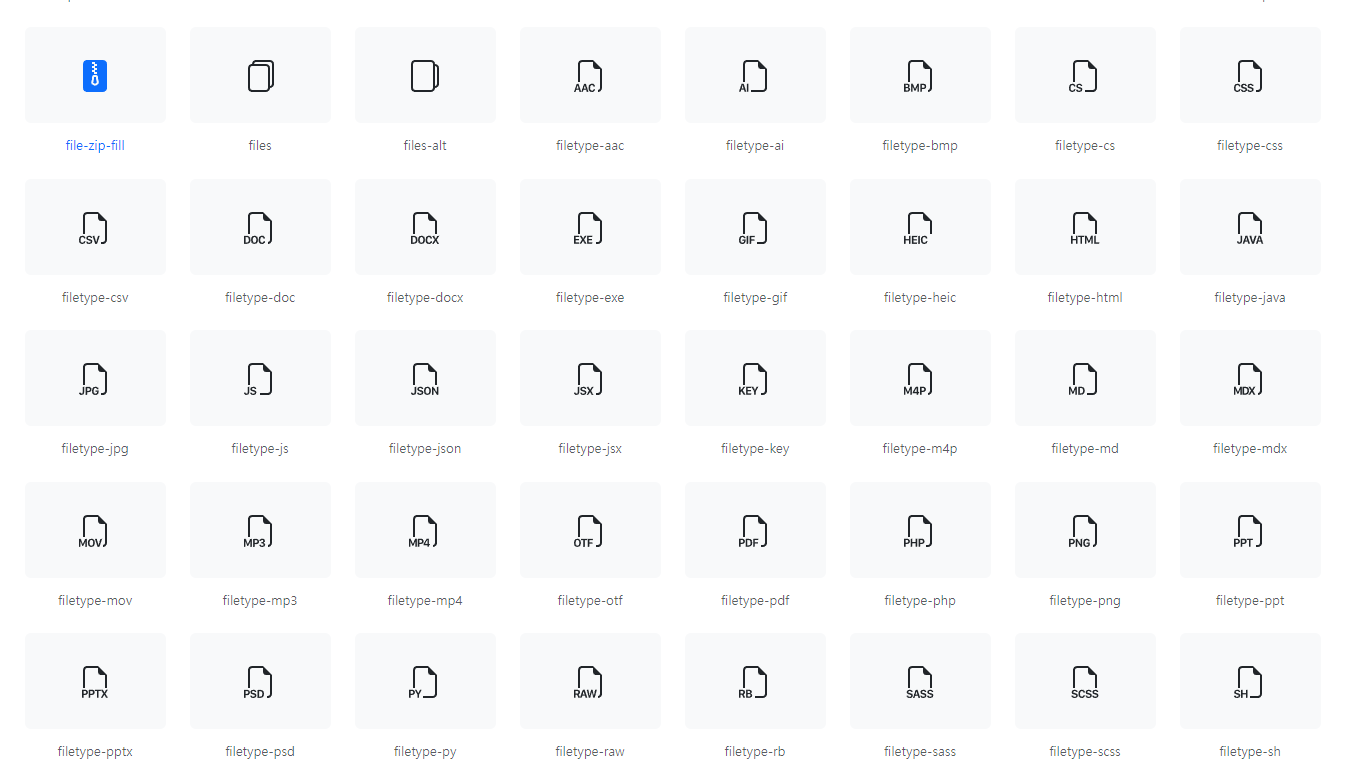Click the filetype-mp3 icon
1356x770 pixels.
(x=260, y=531)
